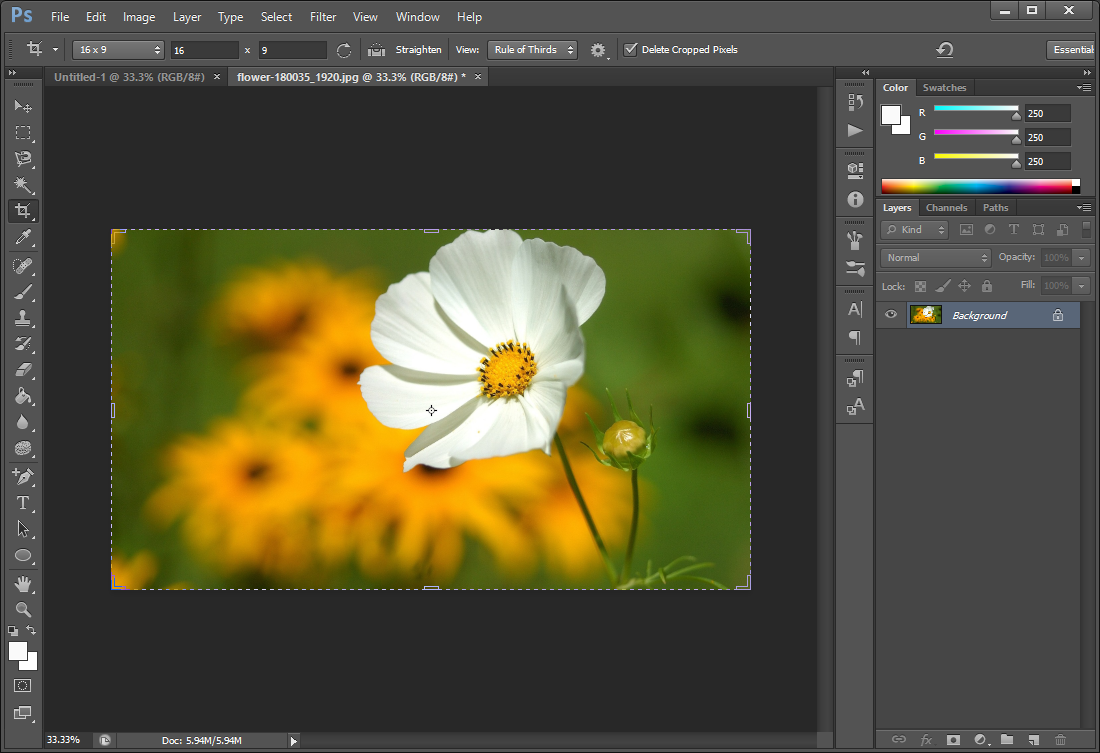The width and height of the screenshot is (1100, 753).
Task: Hide the Background layer visibility
Action: pos(891,315)
